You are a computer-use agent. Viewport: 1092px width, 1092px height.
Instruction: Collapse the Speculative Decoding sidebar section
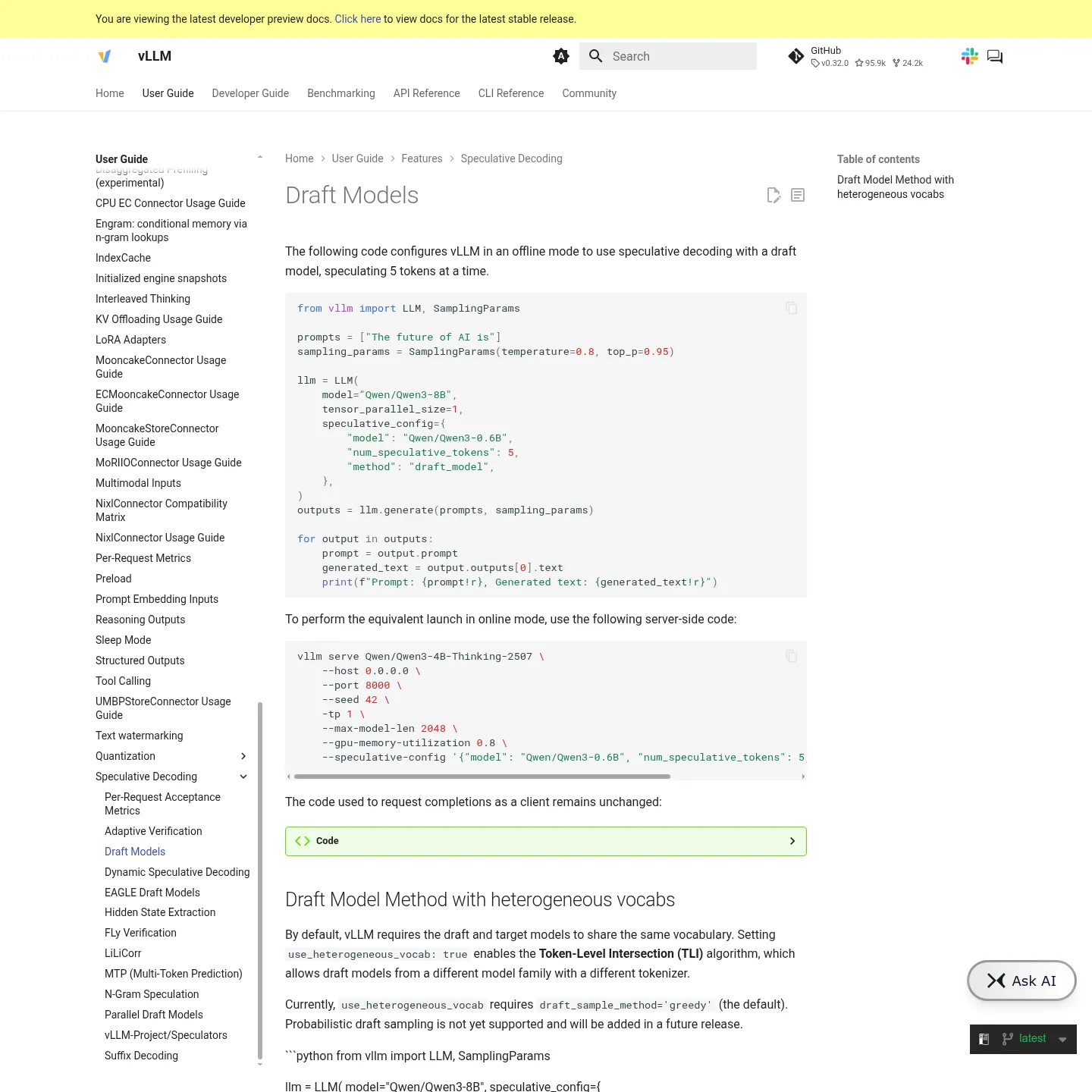243,777
